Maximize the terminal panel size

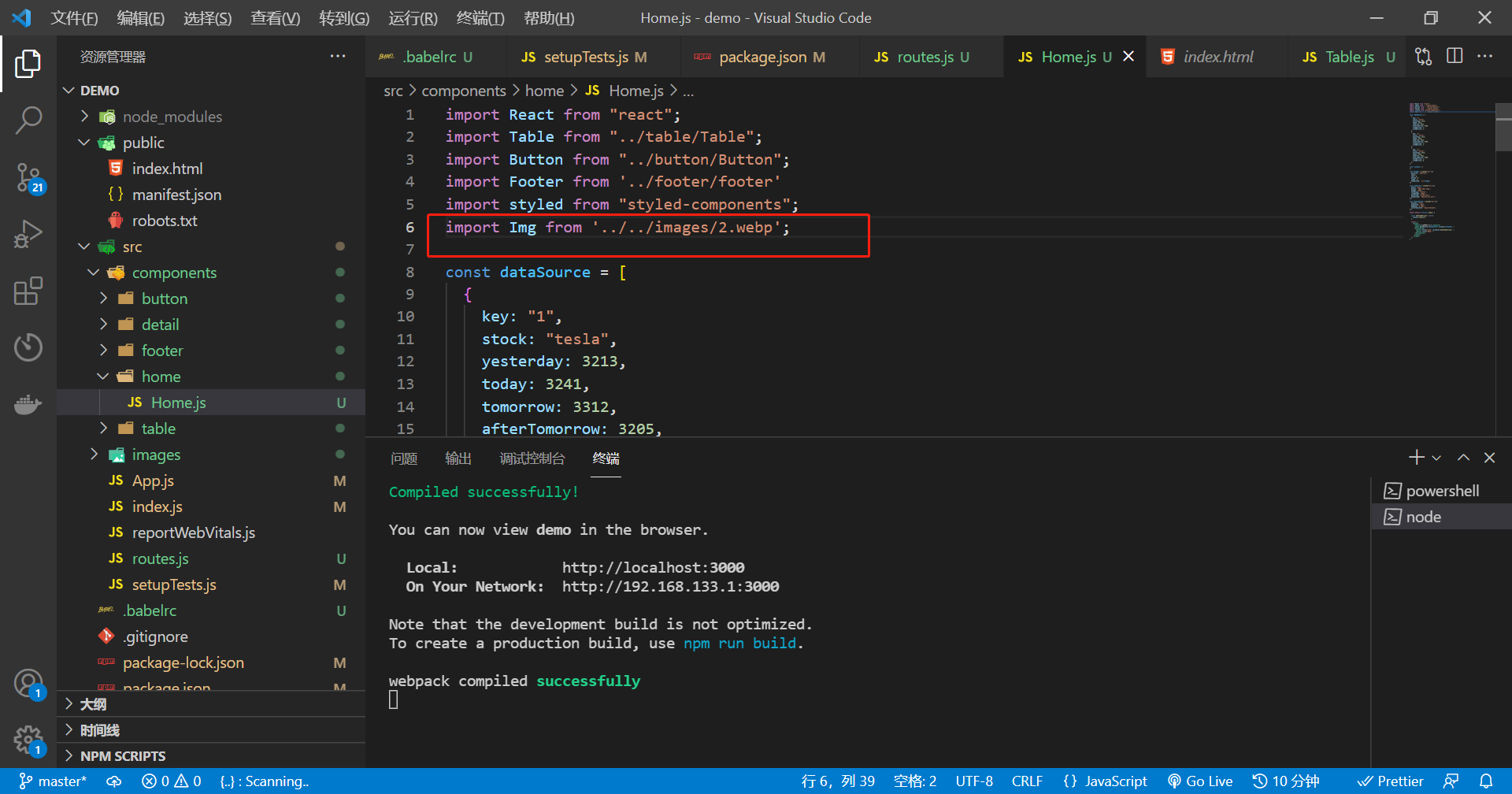point(1463,458)
